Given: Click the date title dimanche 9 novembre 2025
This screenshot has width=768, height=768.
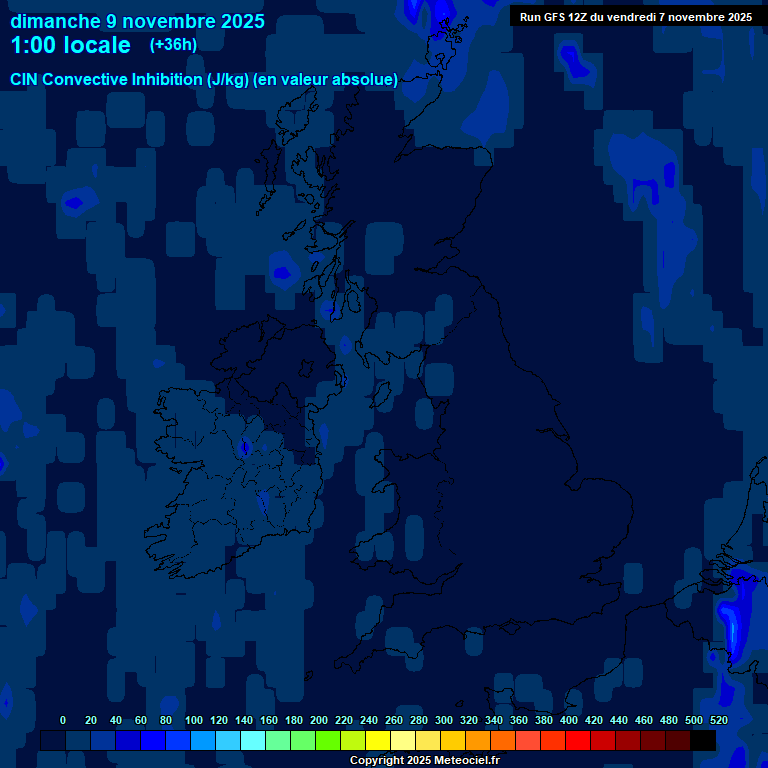Looking at the screenshot, I should click(138, 21).
